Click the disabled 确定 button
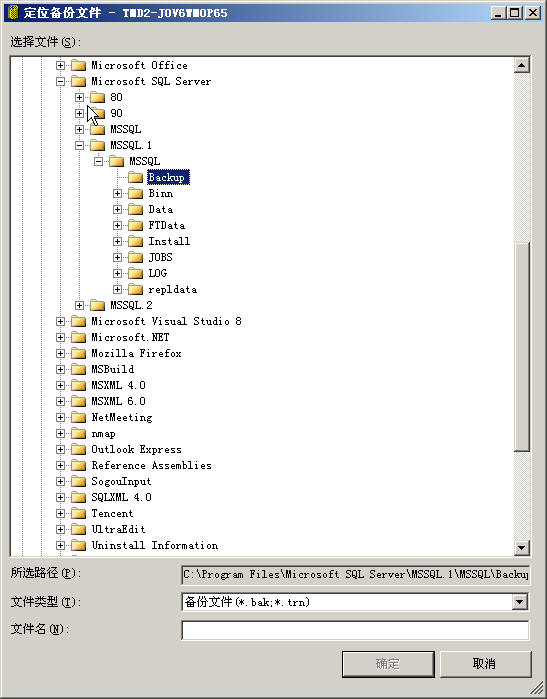The height and width of the screenshot is (699, 547). pos(388,664)
